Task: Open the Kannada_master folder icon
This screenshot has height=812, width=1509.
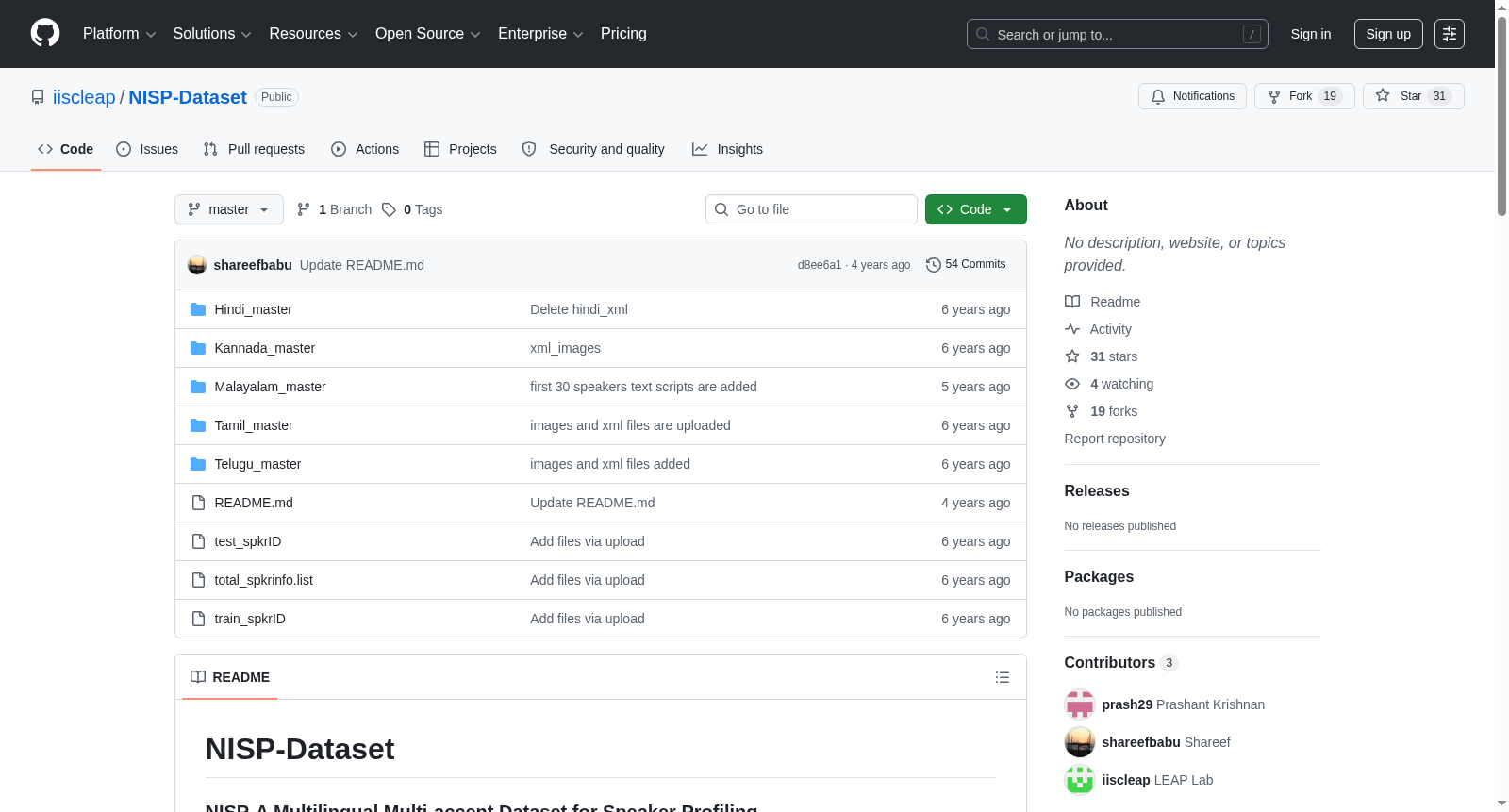Action: click(x=198, y=348)
